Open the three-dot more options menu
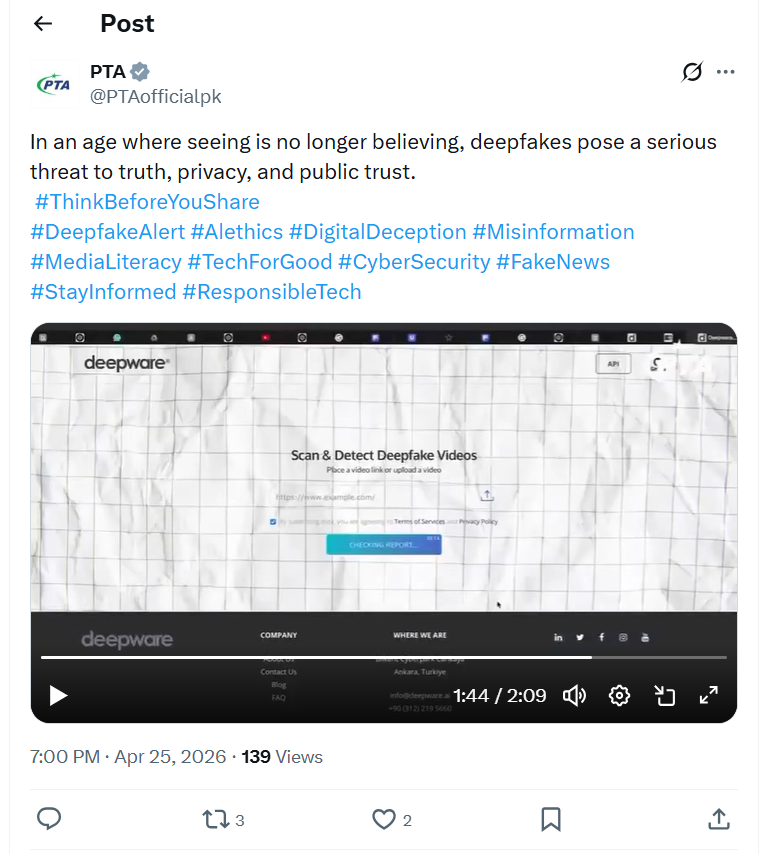The width and height of the screenshot is (777, 854). click(x=725, y=71)
